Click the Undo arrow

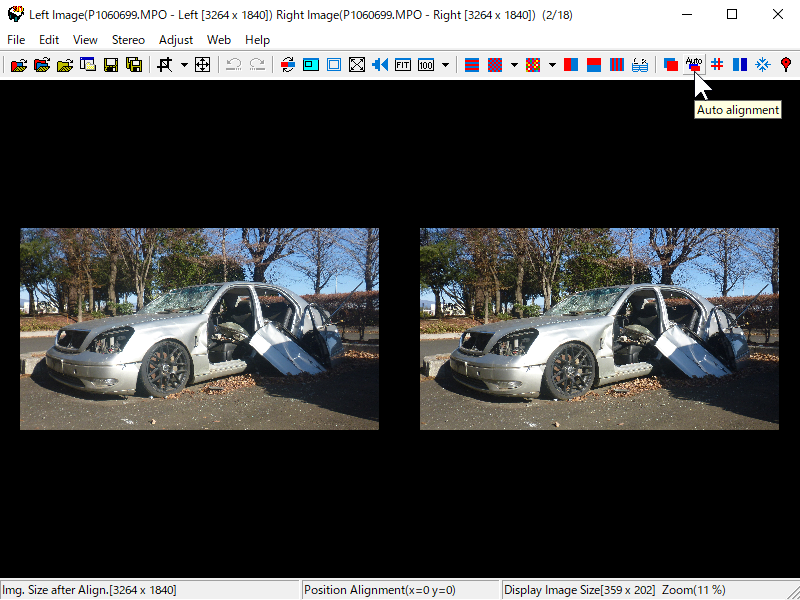(234, 65)
